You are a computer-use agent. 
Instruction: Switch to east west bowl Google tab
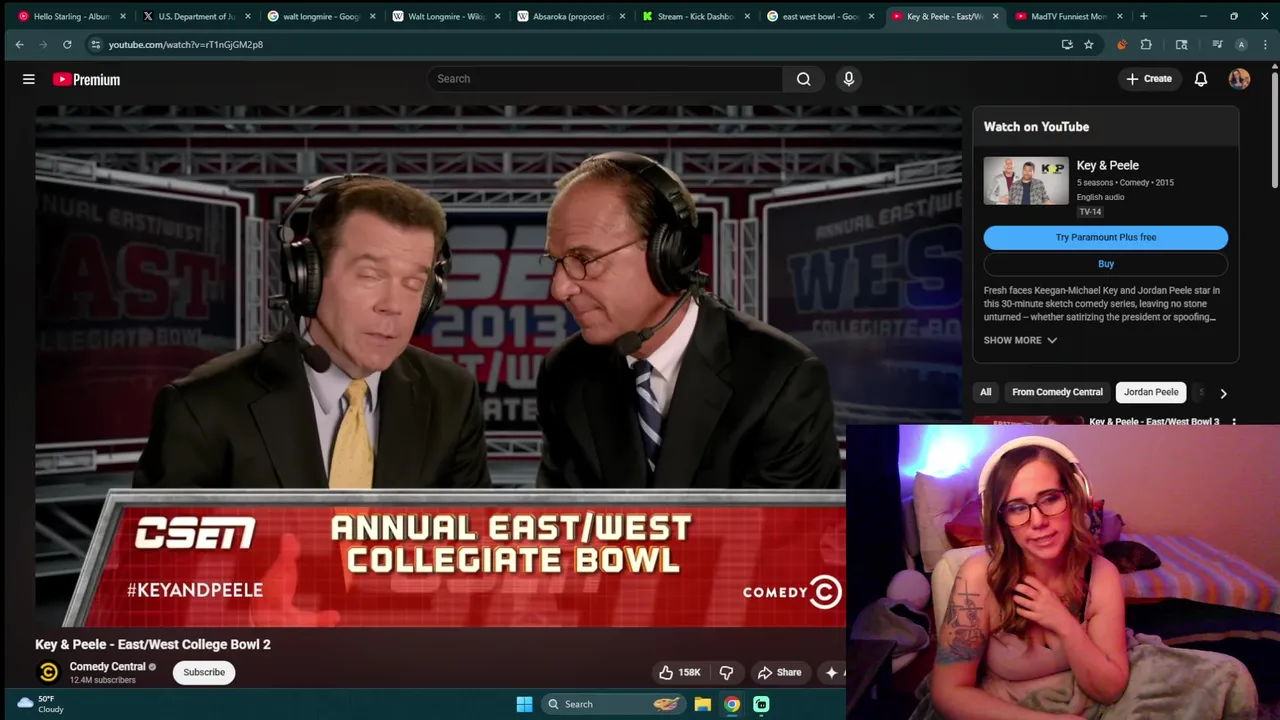pos(820,16)
